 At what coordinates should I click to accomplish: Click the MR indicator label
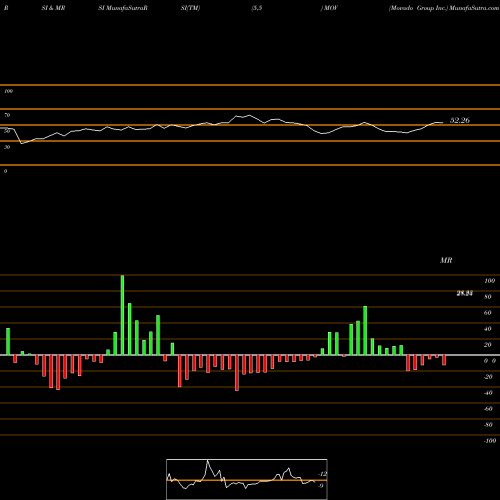point(446,260)
